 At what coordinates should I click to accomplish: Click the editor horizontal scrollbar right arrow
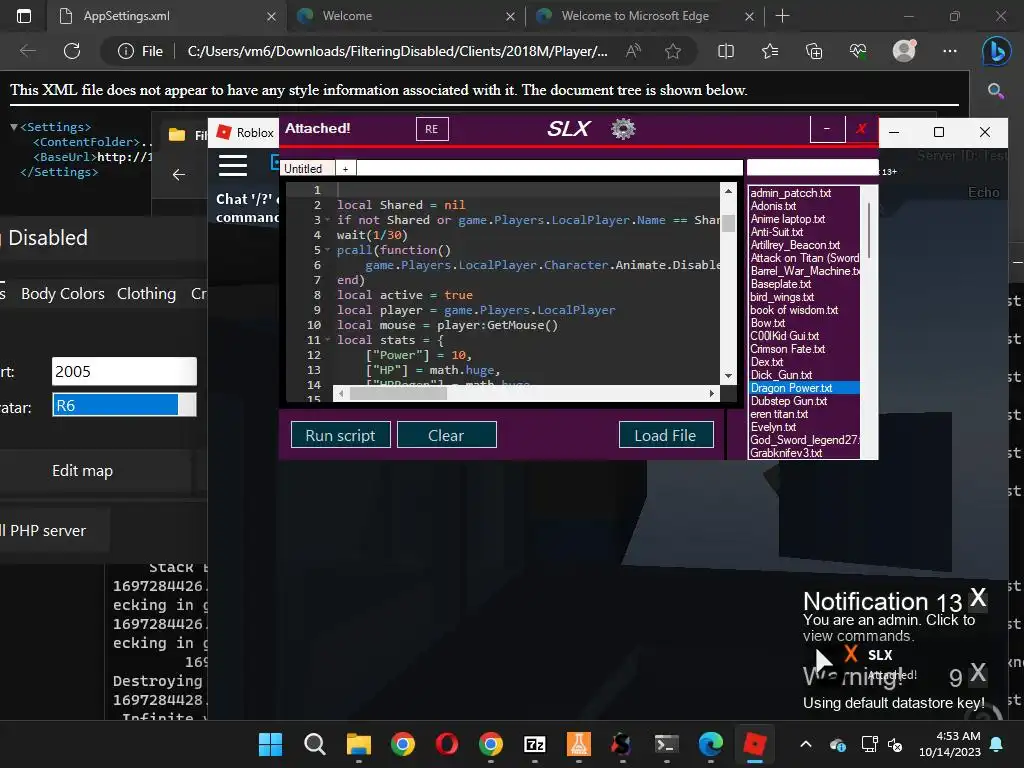pyautogui.click(x=712, y=393)
